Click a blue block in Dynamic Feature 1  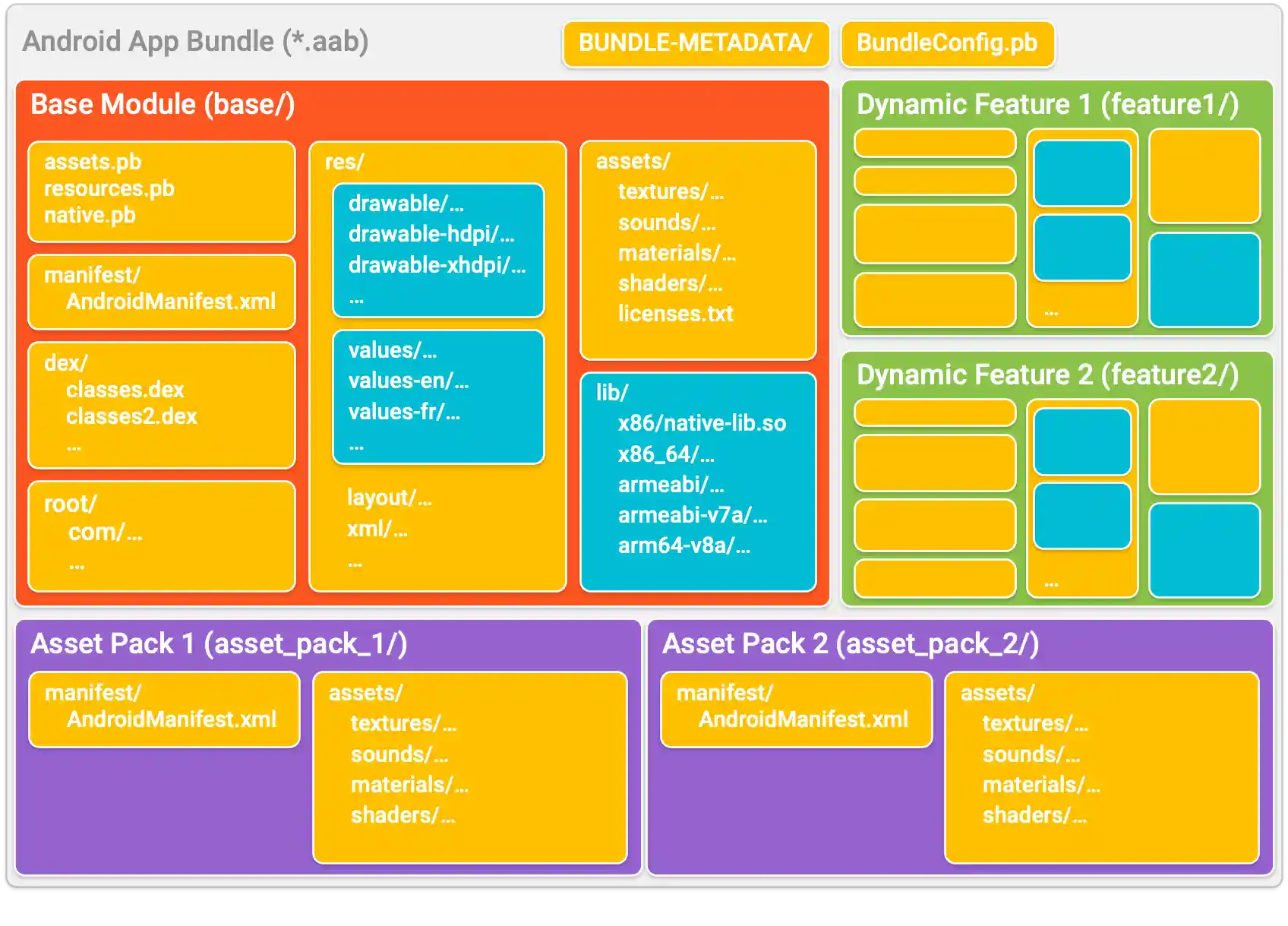click(x=1081, y=174)
